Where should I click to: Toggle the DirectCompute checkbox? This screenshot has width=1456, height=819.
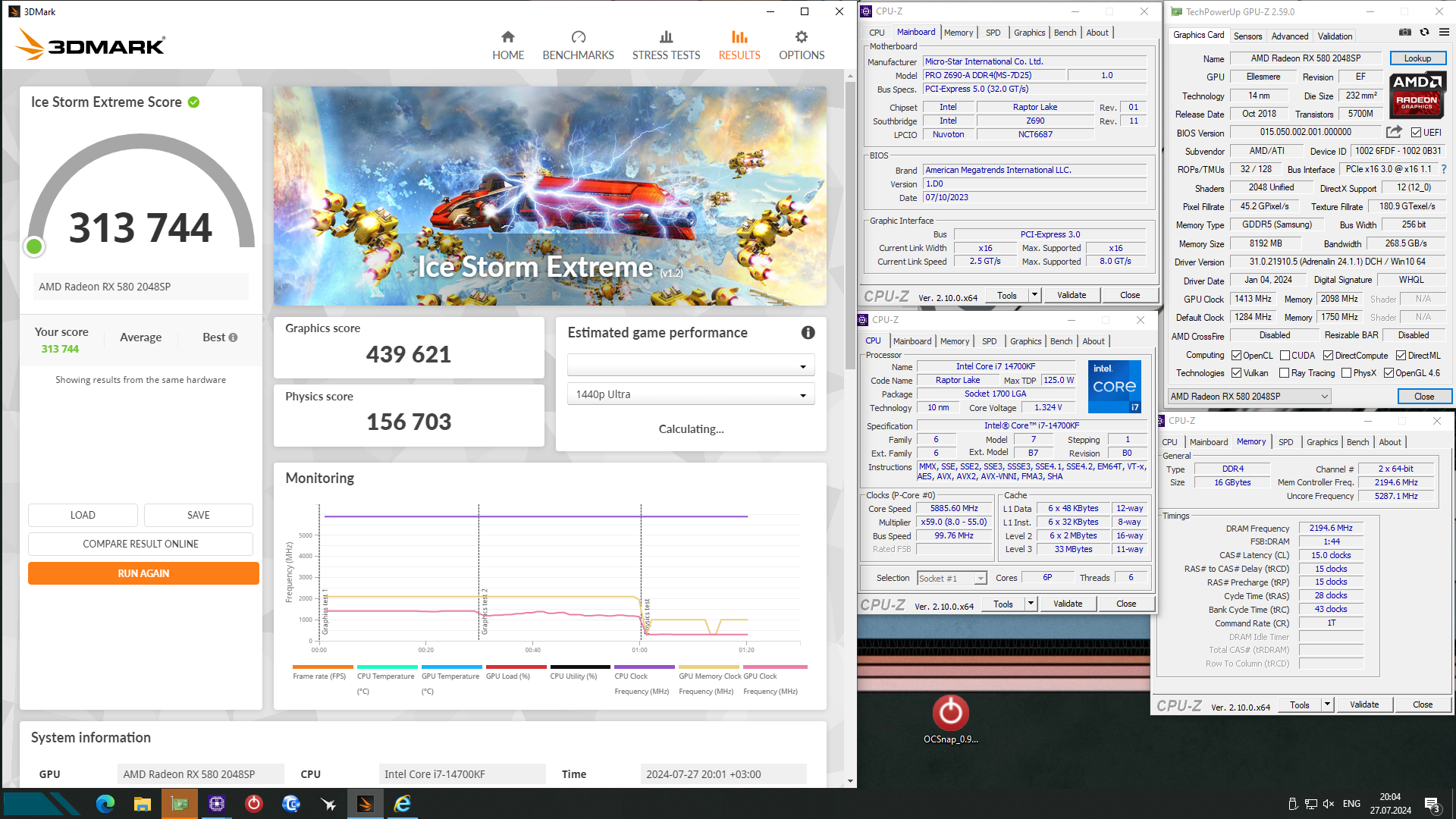pos(1328,356)
